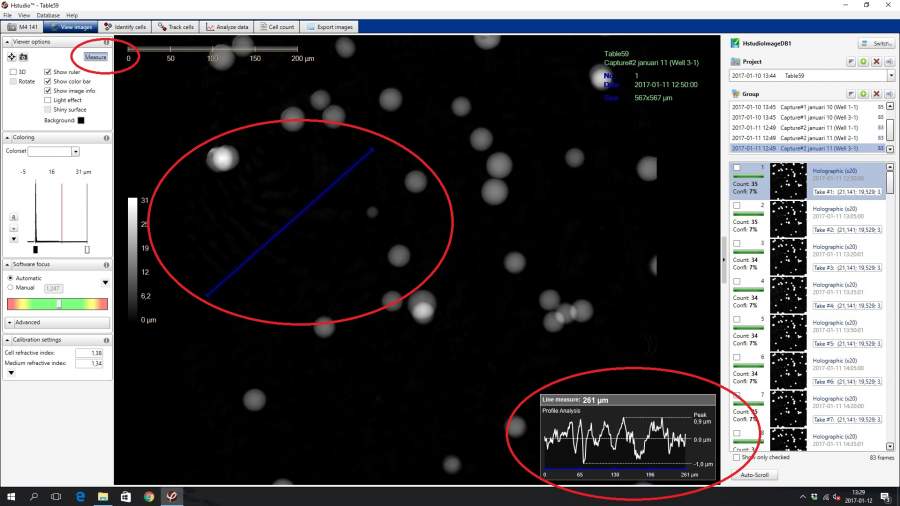Screen dimensions: 900x506
Task: Collapse the Viewer options panel
Action: point(7,42)
